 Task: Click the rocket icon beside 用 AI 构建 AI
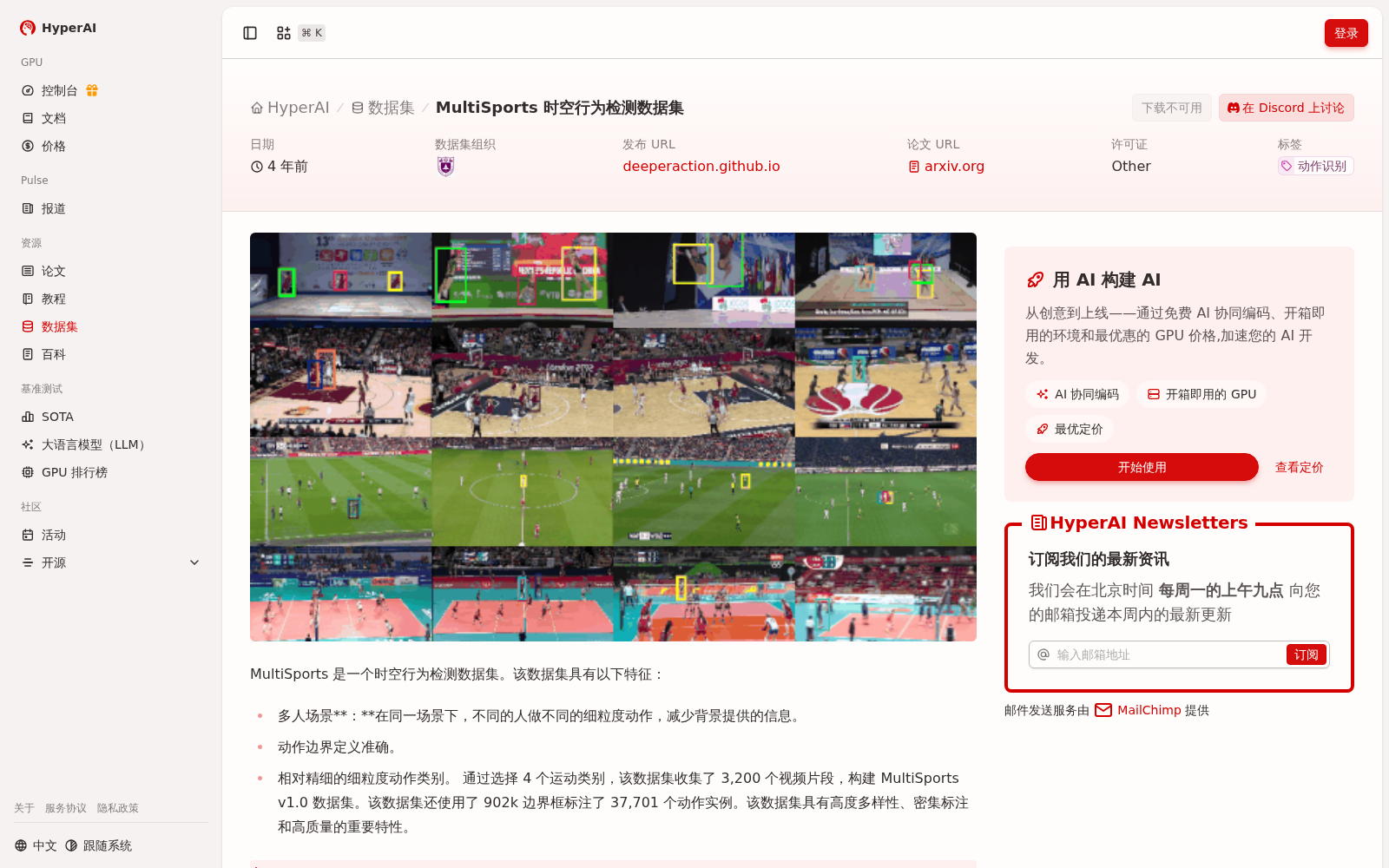pos(1035,279)
